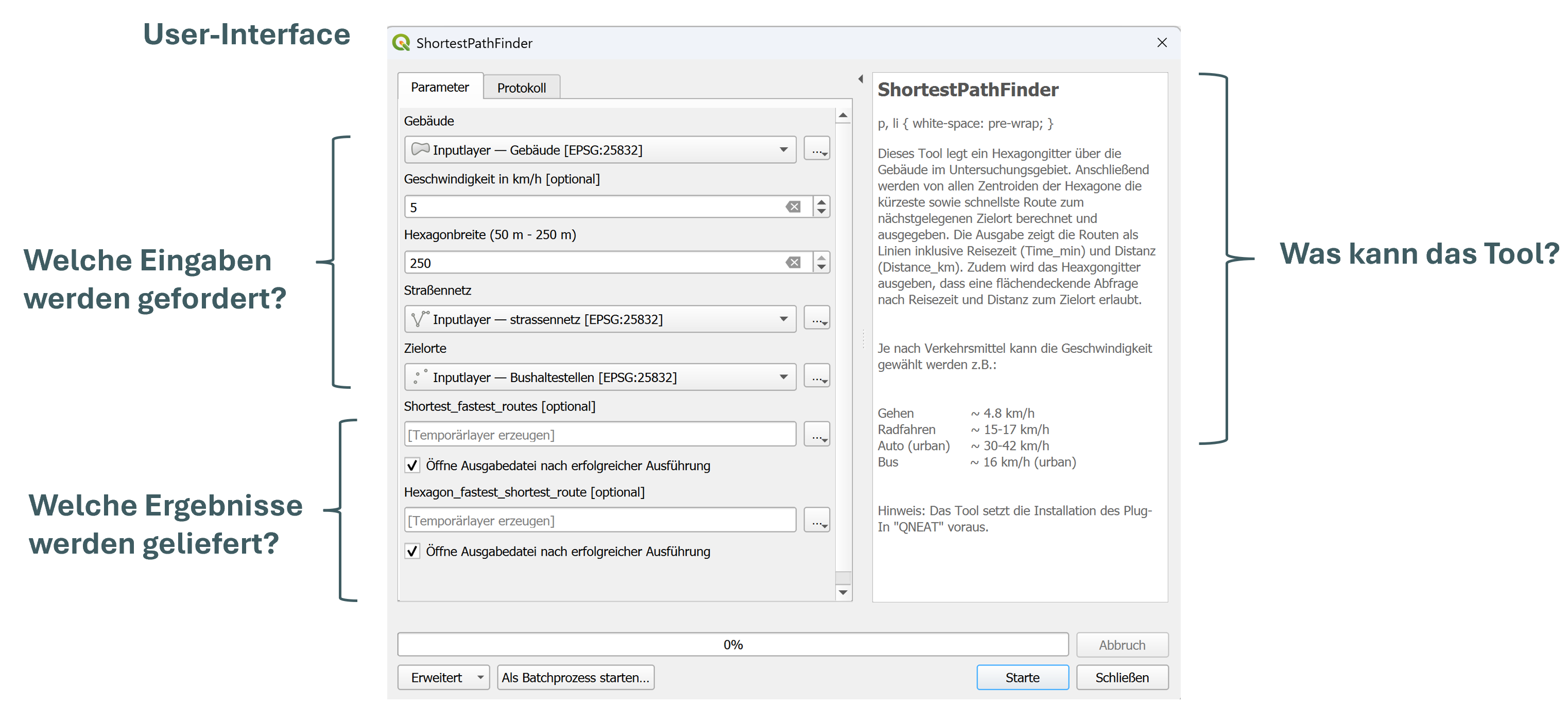Select the Parameter tab
Screen dimensions: 1568x704
tap(439, 87)
